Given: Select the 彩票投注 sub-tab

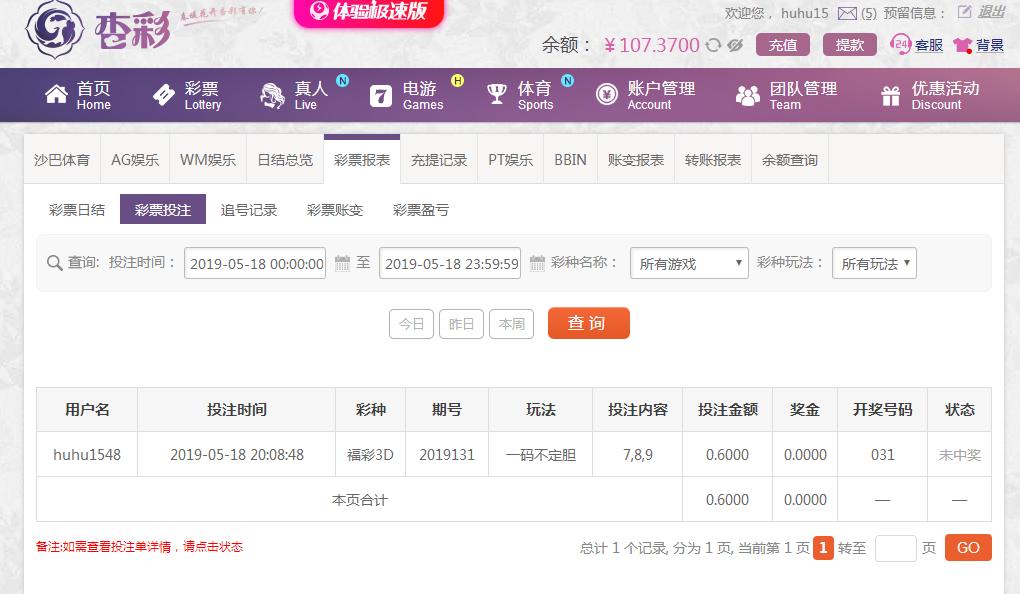Looking at the screenshot, I should (163, 209).
